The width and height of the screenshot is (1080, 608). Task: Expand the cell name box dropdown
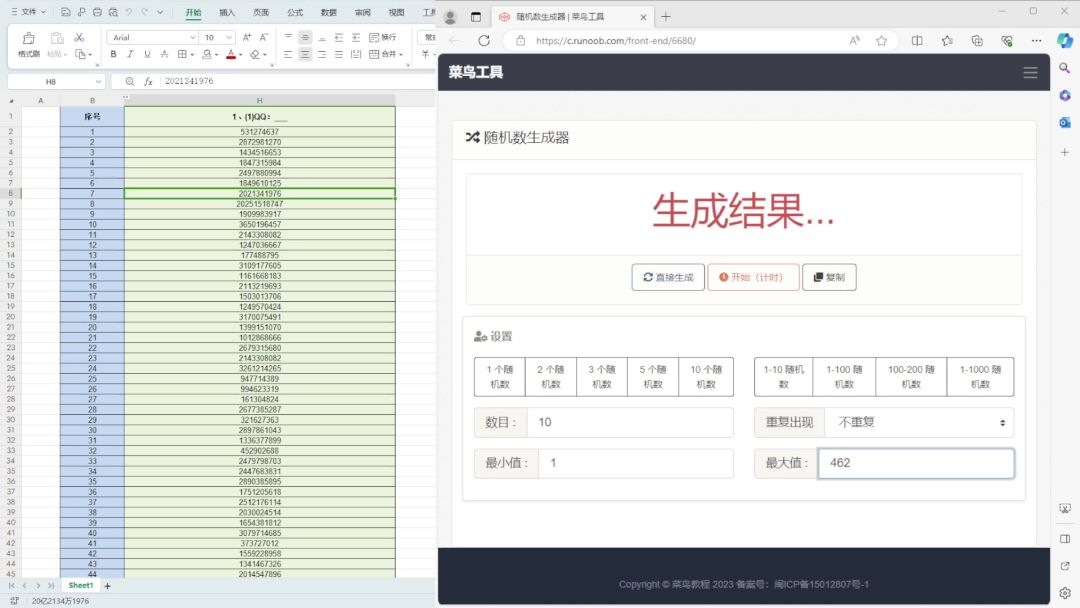(98, 81)
